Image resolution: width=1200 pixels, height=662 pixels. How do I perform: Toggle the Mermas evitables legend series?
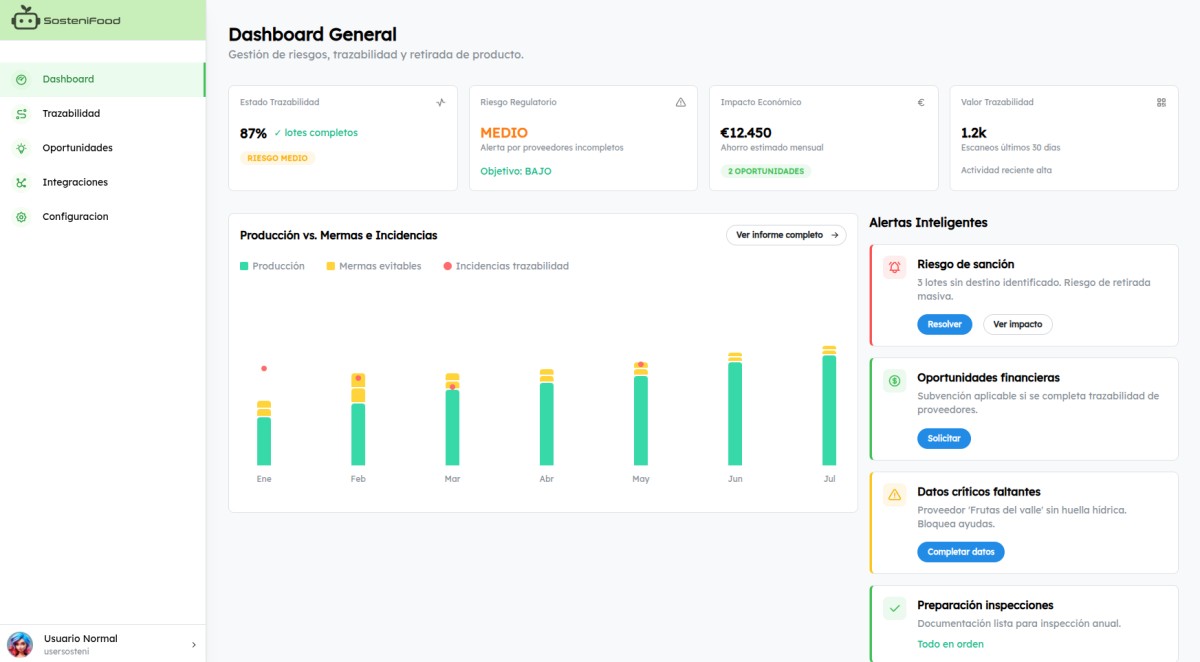373,266
